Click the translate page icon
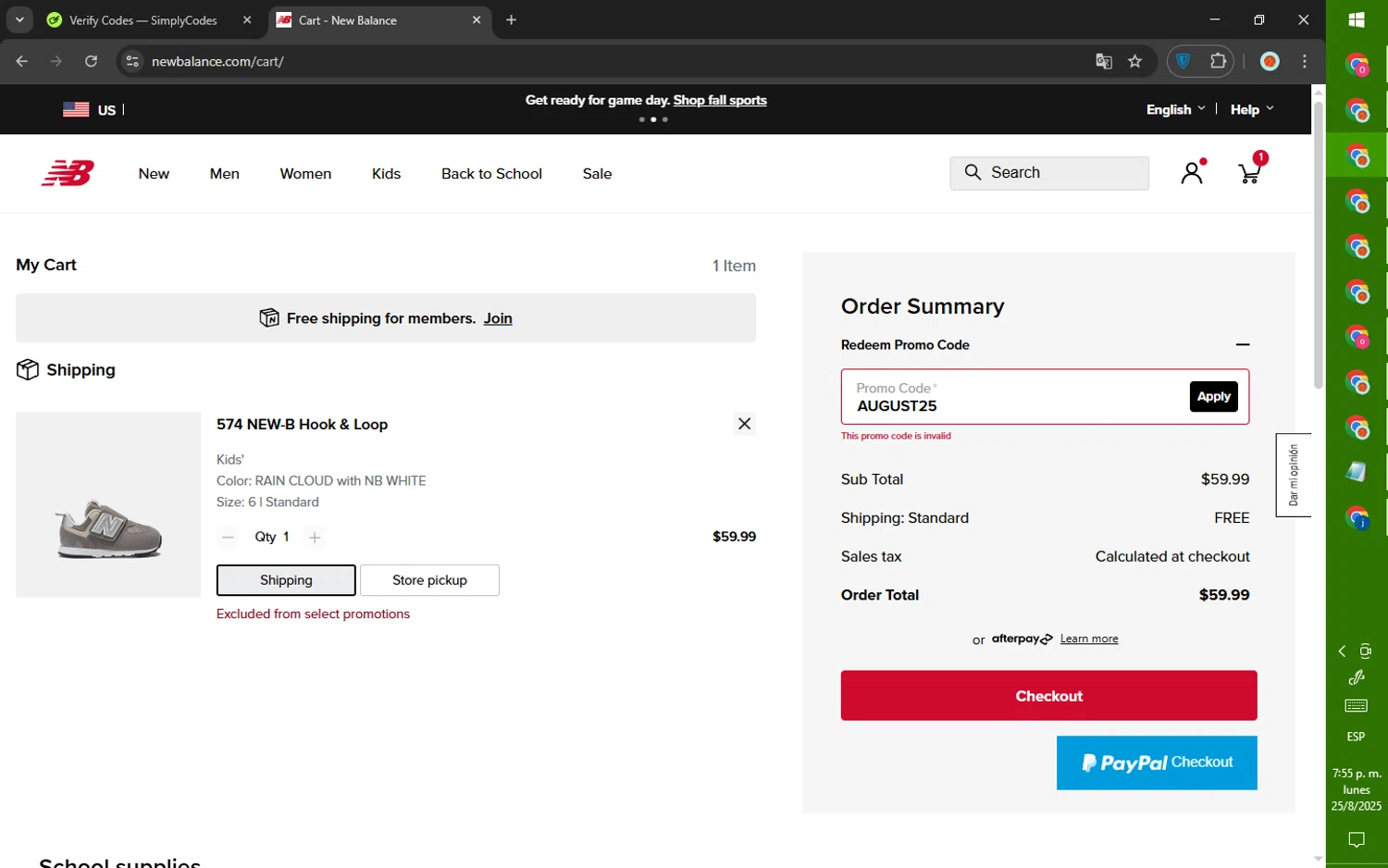This screenshot has width=1388, height=868. (1103, 61)
